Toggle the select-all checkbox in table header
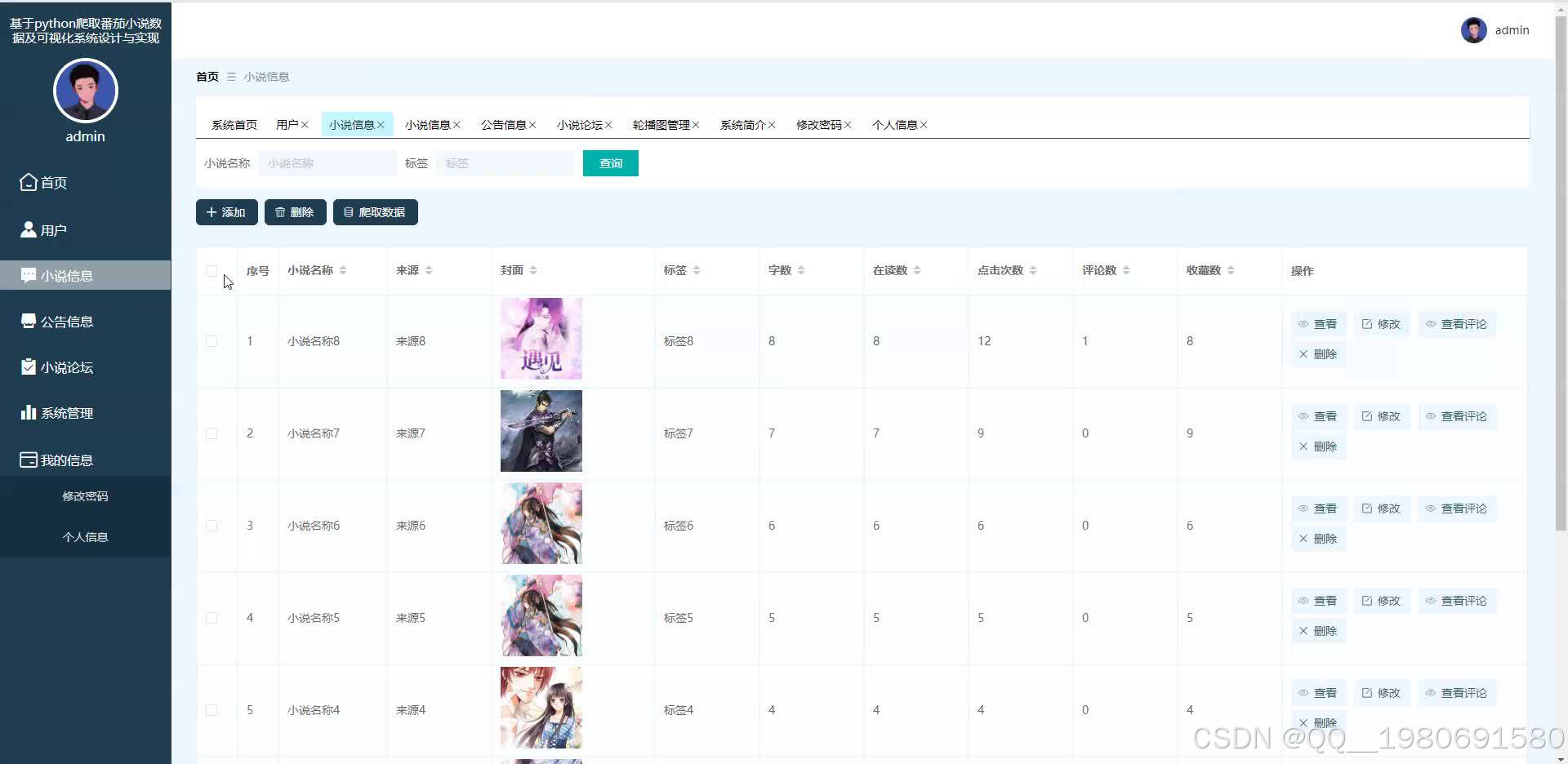Viewport: 1568px width, 764px height. (x=212, y=271)
